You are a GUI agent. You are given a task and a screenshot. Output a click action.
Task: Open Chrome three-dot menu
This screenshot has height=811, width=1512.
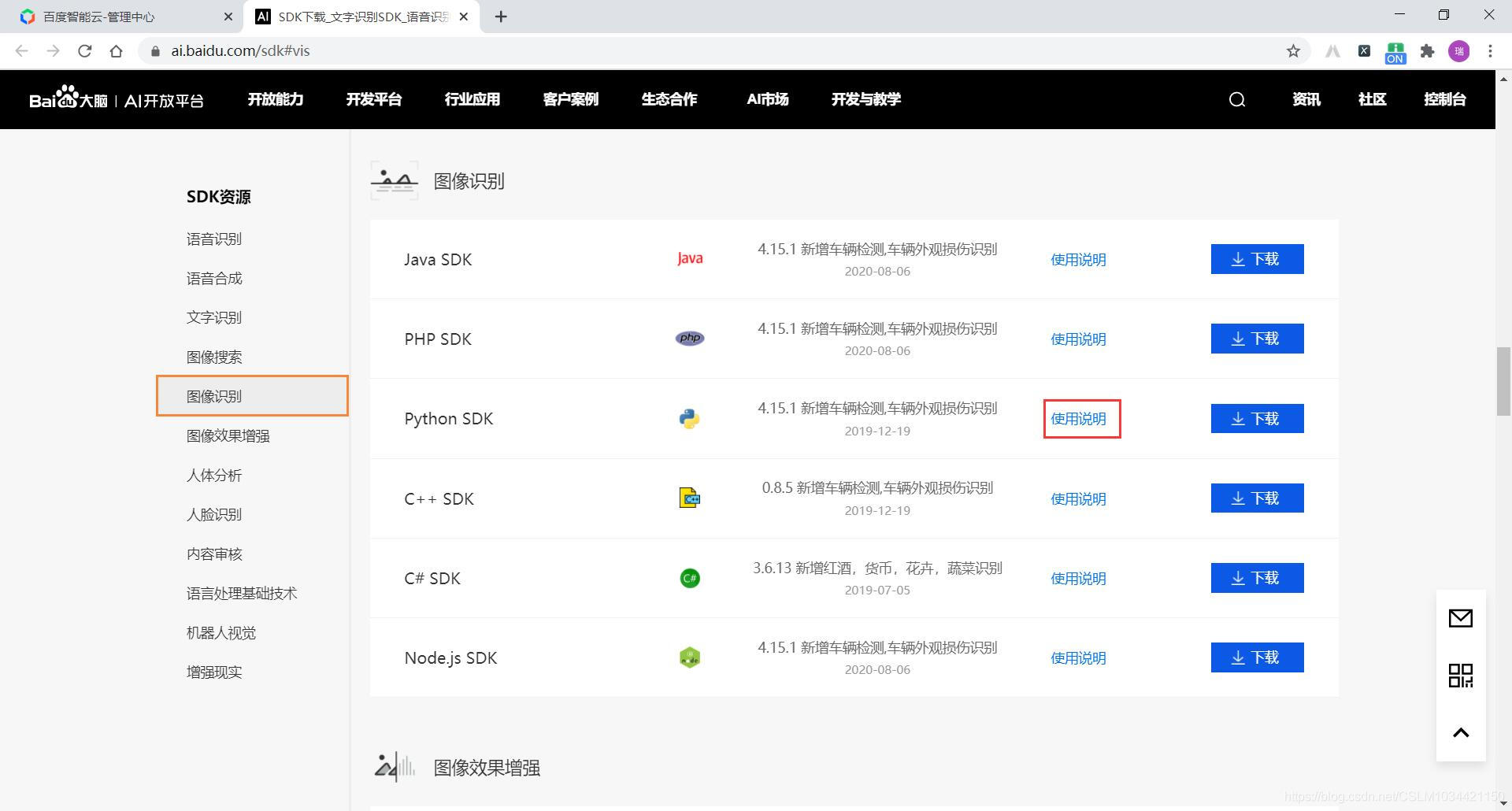(1490, 50)
